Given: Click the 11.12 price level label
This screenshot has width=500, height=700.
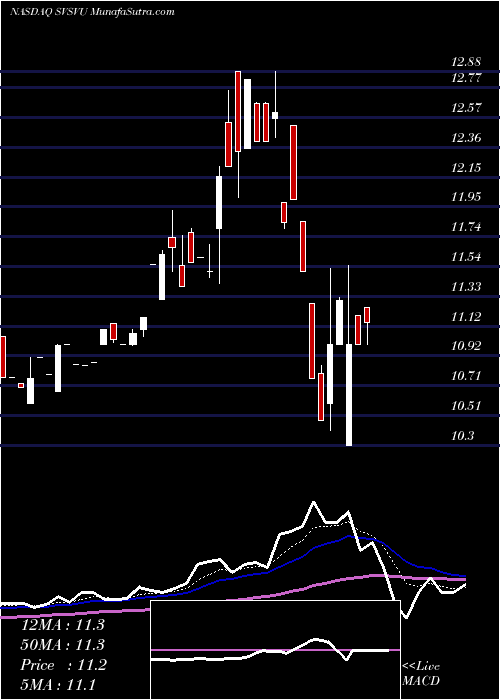Looking at the screenshot, I should pyautogui.click(x=467, y=317).
